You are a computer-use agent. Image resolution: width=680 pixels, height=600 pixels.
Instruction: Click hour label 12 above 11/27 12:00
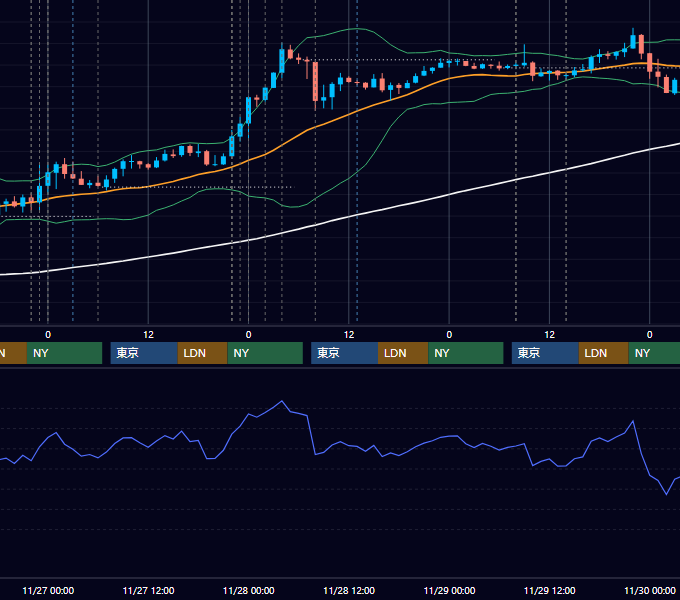point(148,335)
